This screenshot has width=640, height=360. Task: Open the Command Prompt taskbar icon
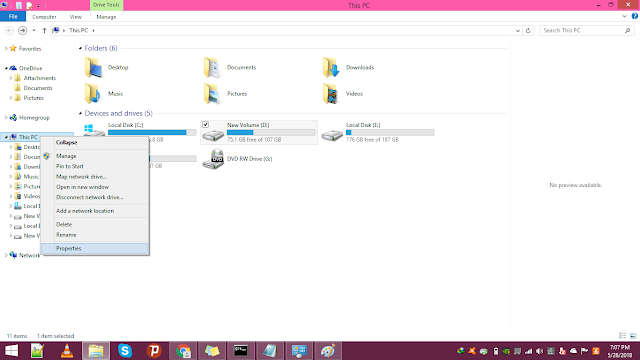point(241,351)
